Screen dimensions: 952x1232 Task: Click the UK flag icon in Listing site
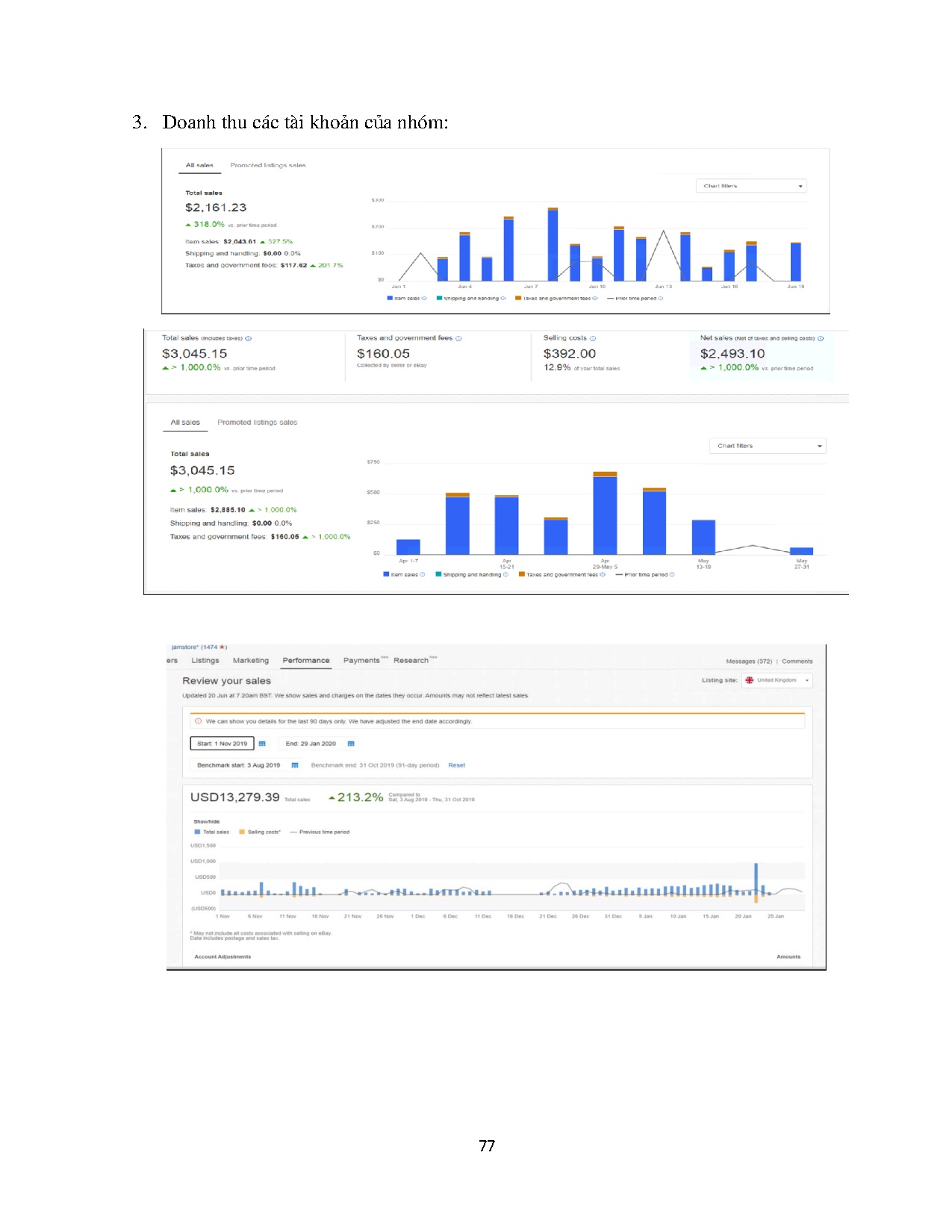coord(750,680)
